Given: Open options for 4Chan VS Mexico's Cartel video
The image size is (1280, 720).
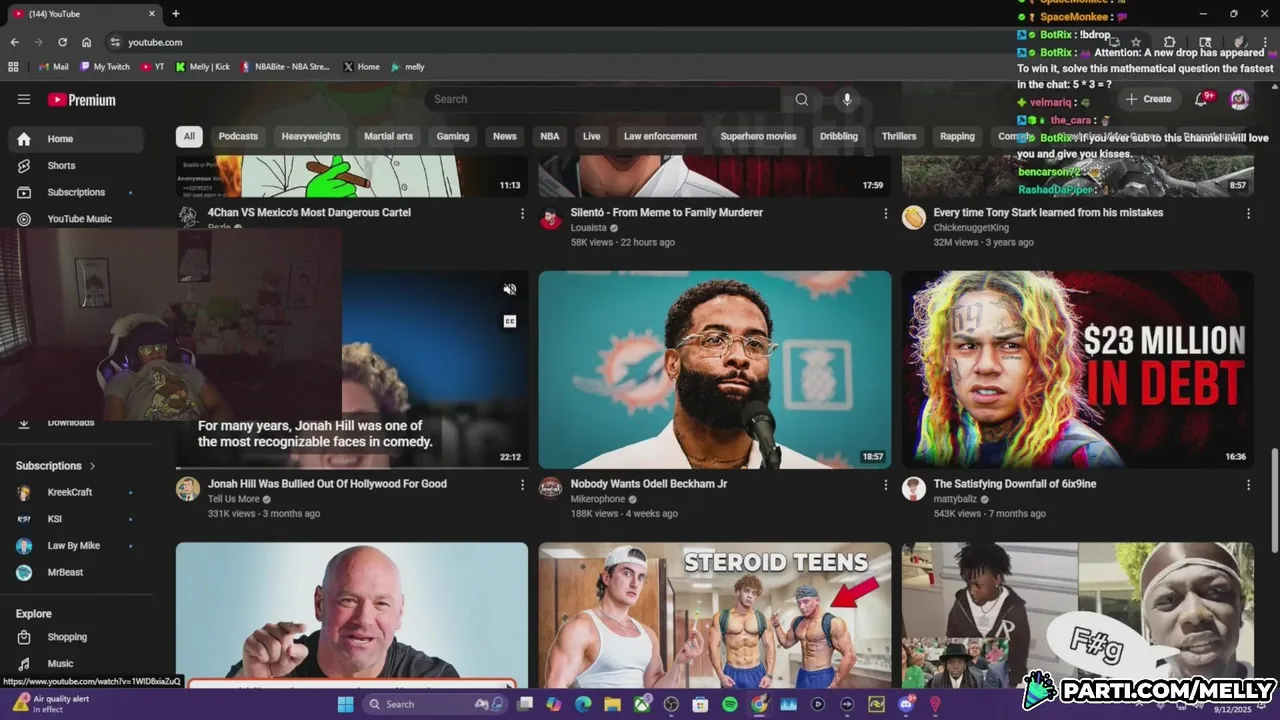Looking at the screenshot, I should pos(522,213).
